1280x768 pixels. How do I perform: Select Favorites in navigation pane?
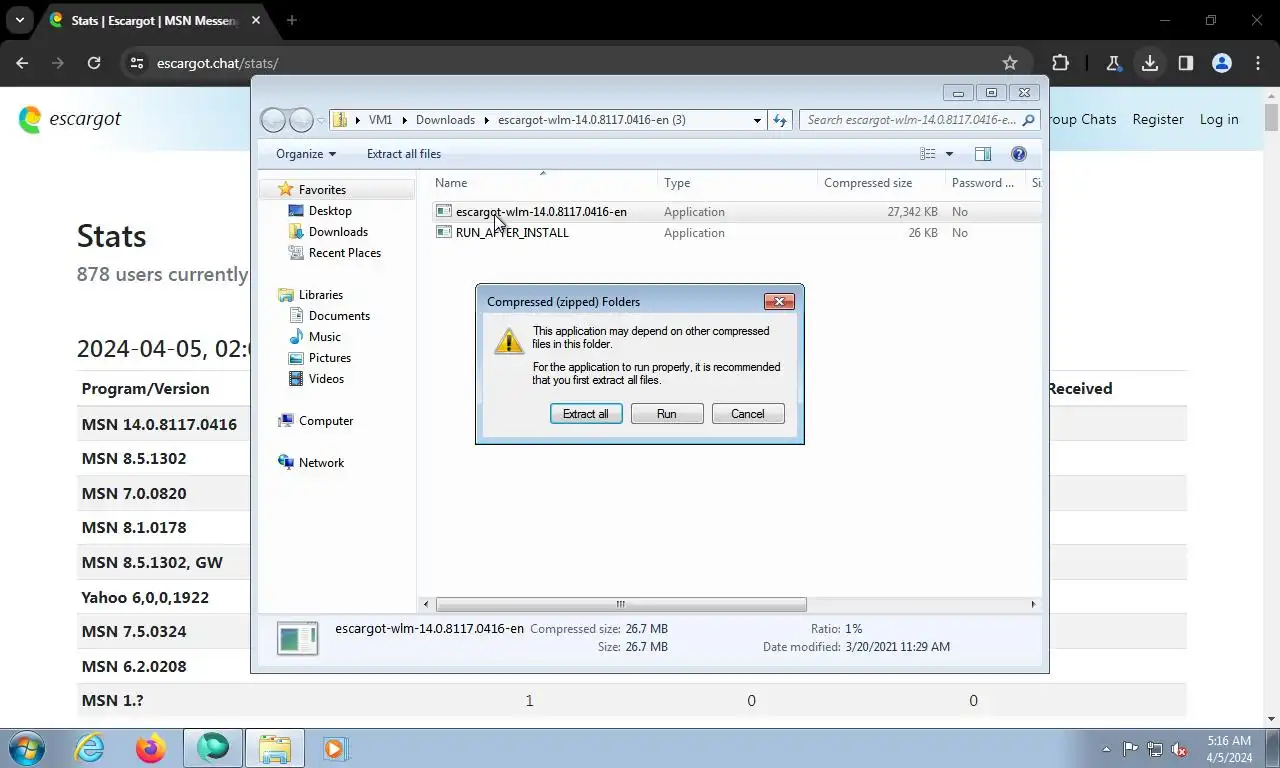click(322, 190)
